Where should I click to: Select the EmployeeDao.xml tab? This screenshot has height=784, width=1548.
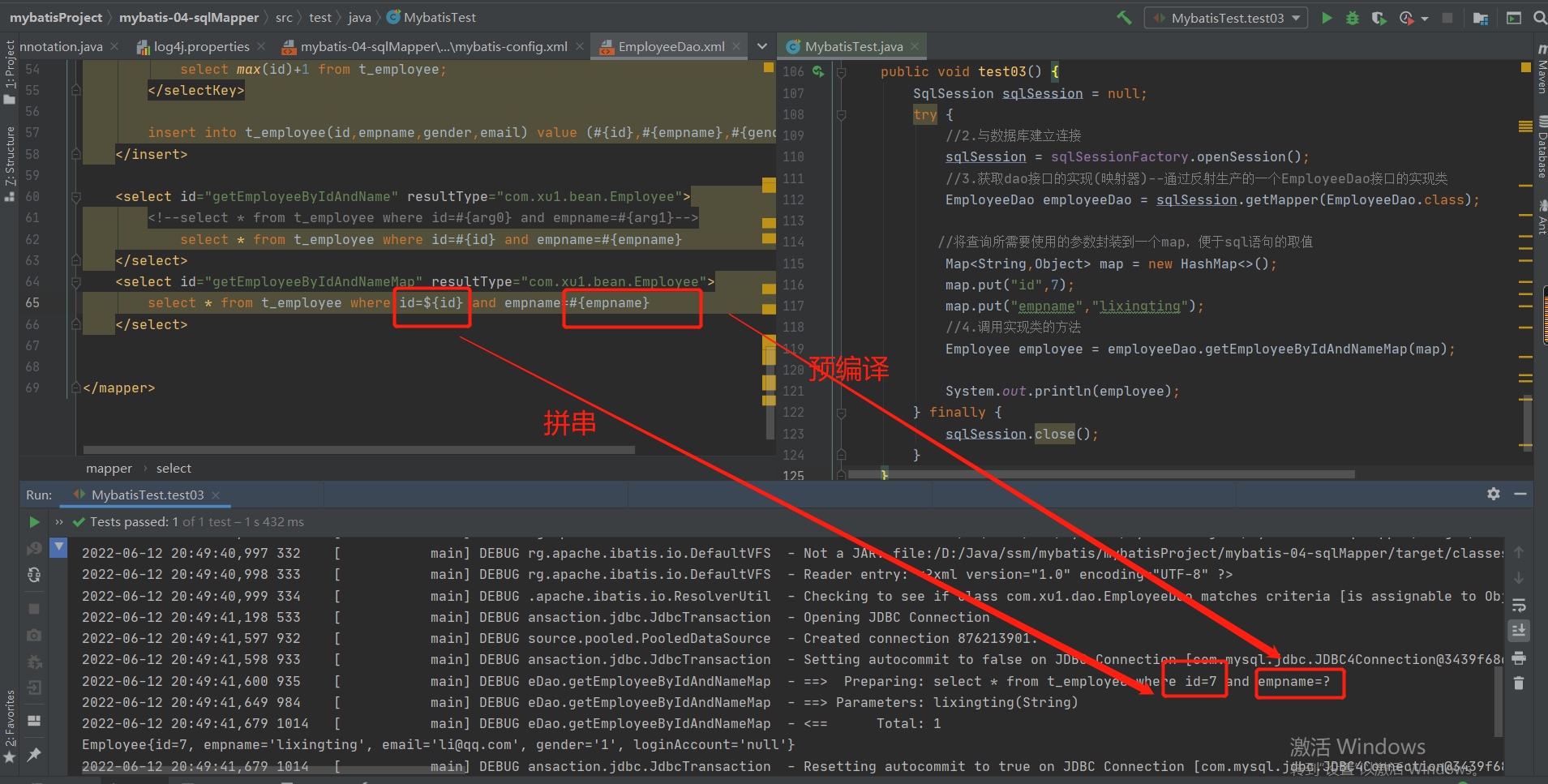pos(671,46)
